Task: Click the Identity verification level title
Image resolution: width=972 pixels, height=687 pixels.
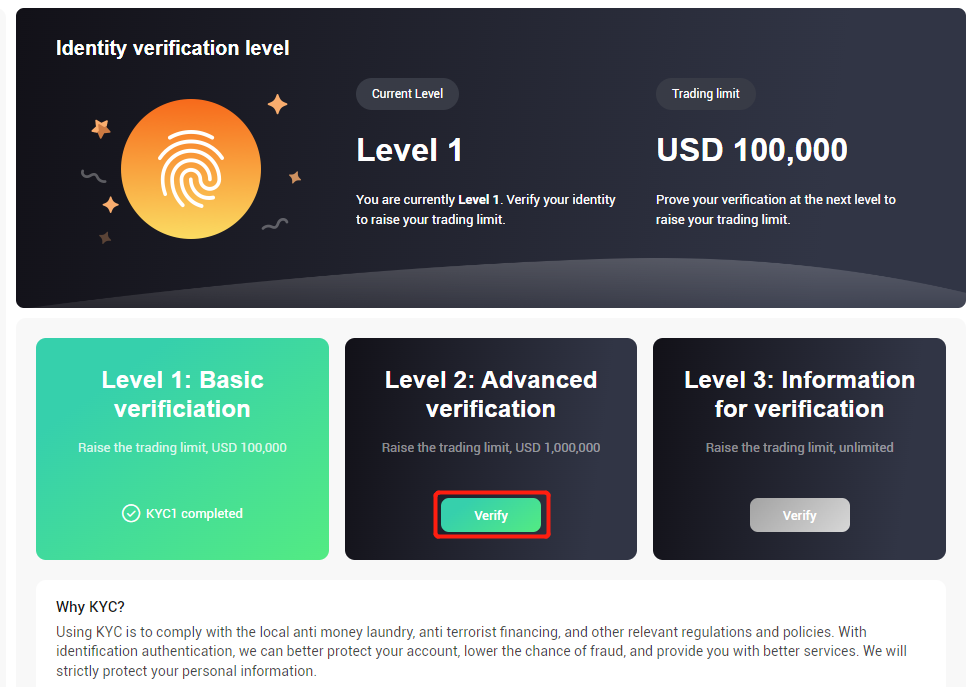Action: pyautogui.click(x=172, y=48)
